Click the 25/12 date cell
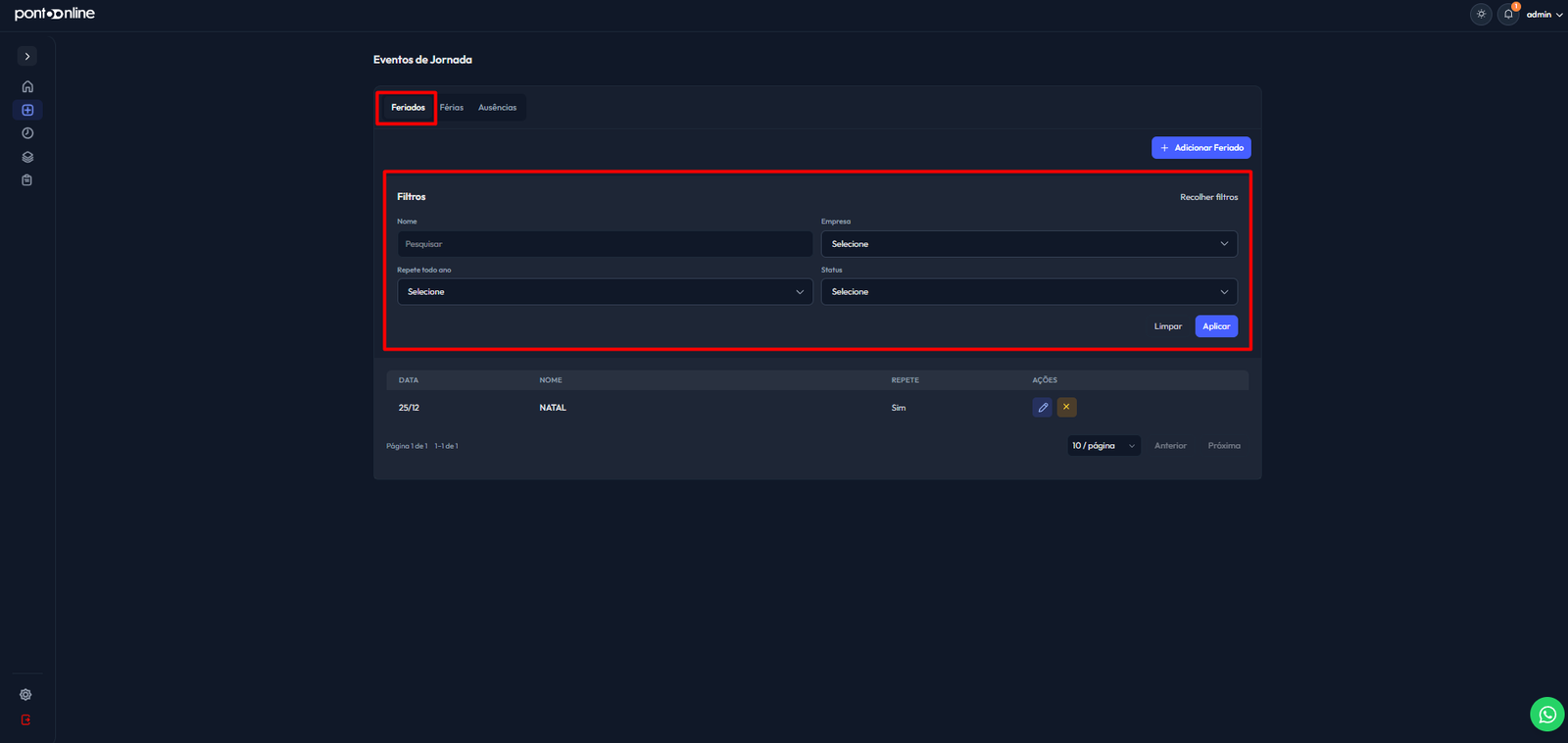The image size is (1568, 743). 409,408
